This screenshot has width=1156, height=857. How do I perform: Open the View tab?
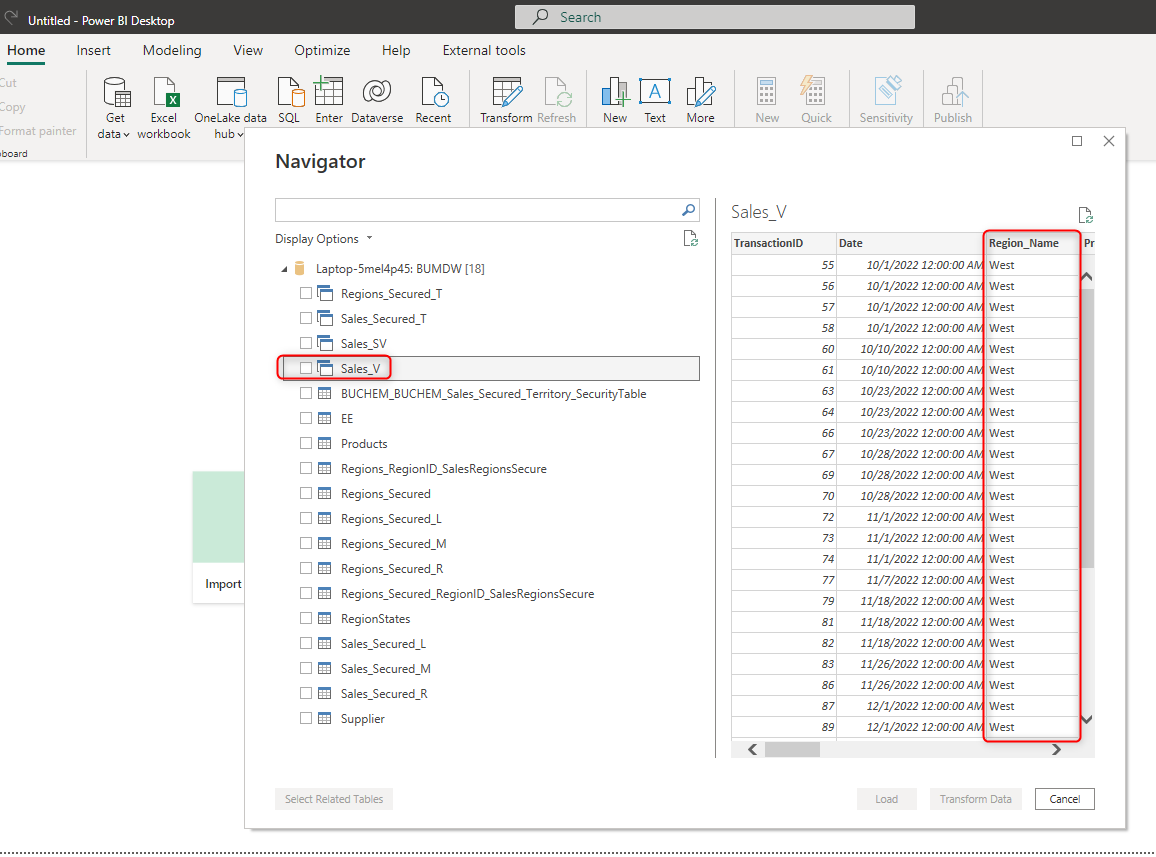tap(248, 50)
